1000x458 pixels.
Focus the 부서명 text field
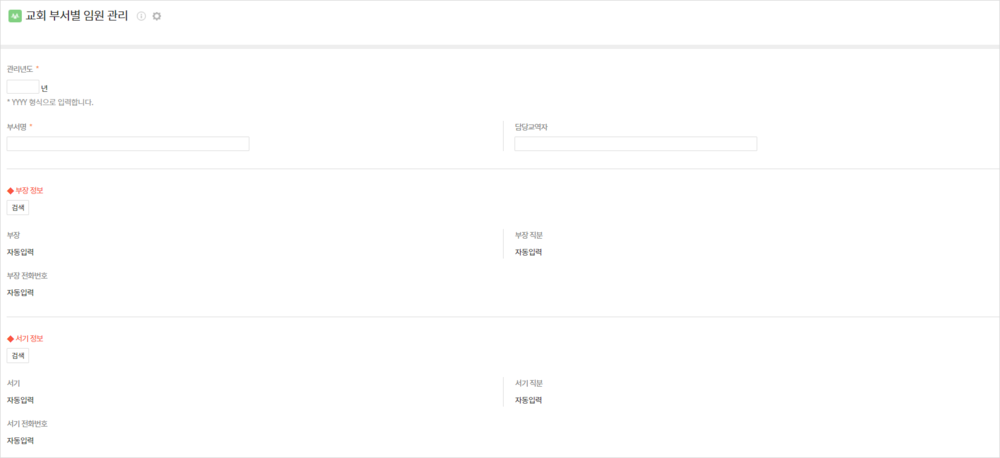click(128, 144)
